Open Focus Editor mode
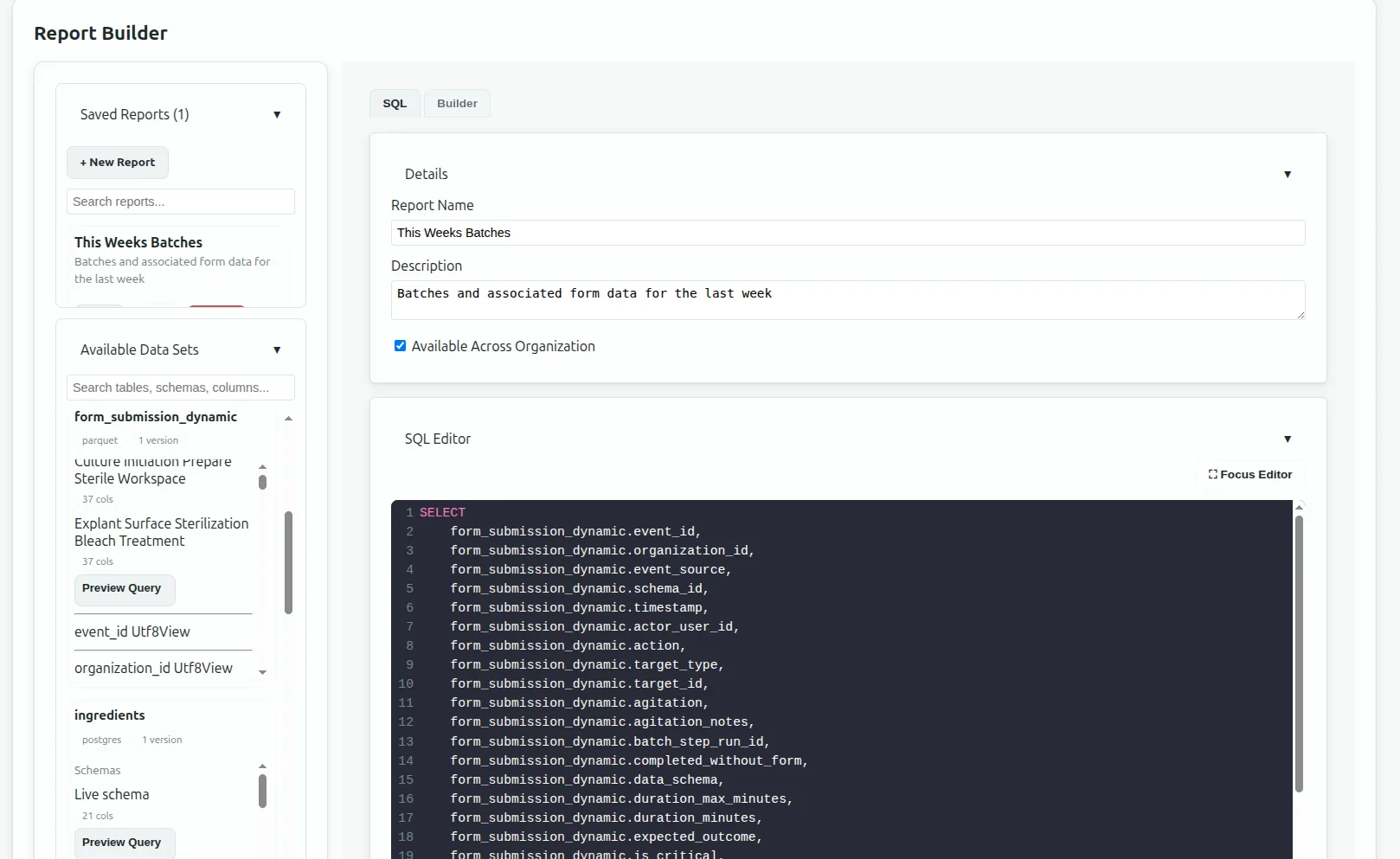 coord(1250,475)
